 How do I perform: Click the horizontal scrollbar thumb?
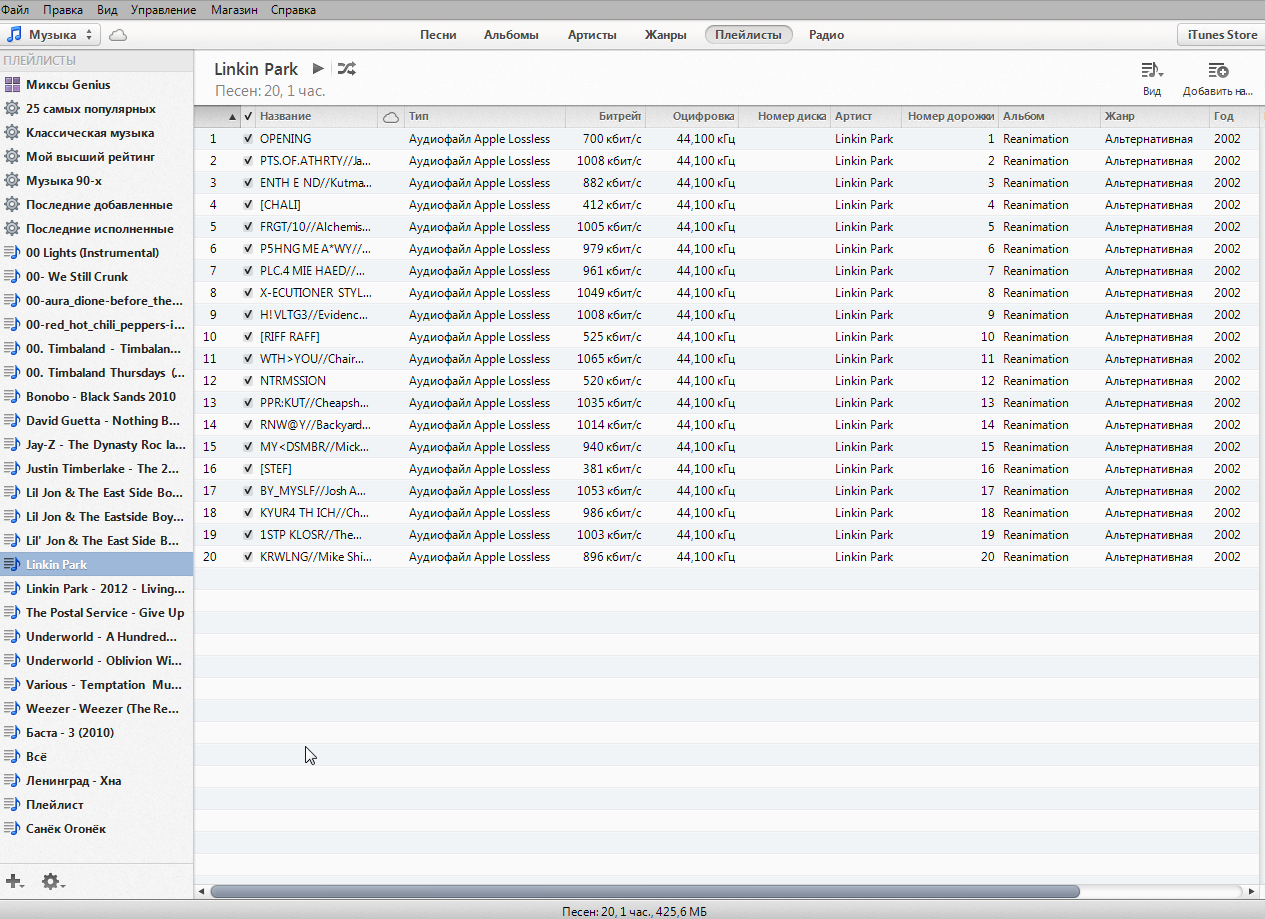coord(645,891)
